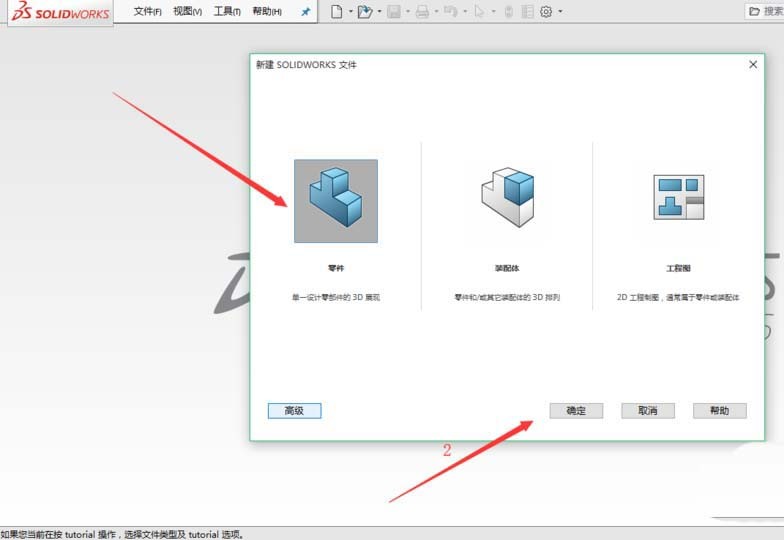Select the 零件 part template thumbnail
This screenshot has width=784, height=540.
coord(336,201)
